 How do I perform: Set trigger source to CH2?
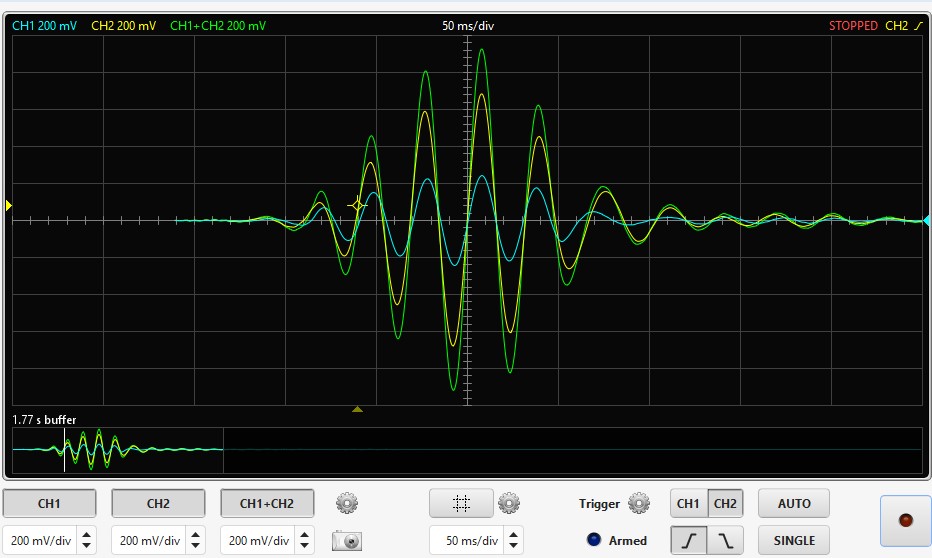point(725,503)
